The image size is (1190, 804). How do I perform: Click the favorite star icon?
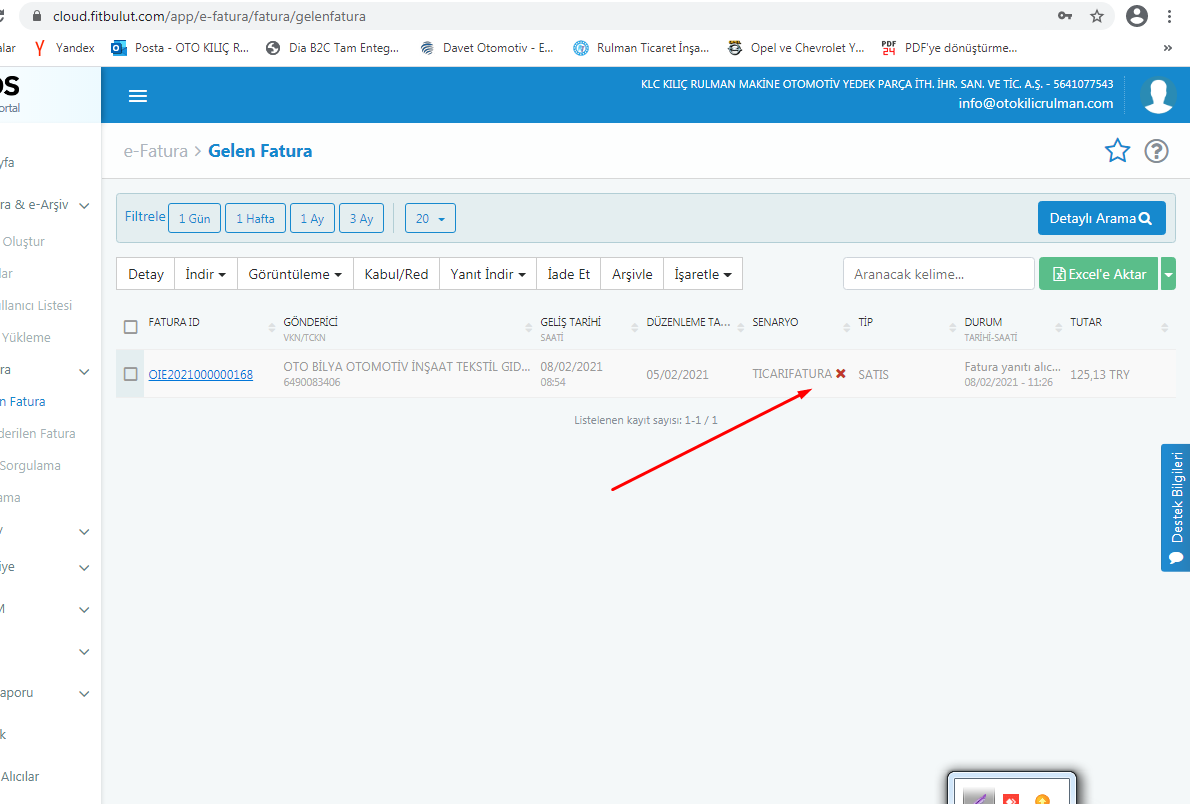(x=1117, y=151)
